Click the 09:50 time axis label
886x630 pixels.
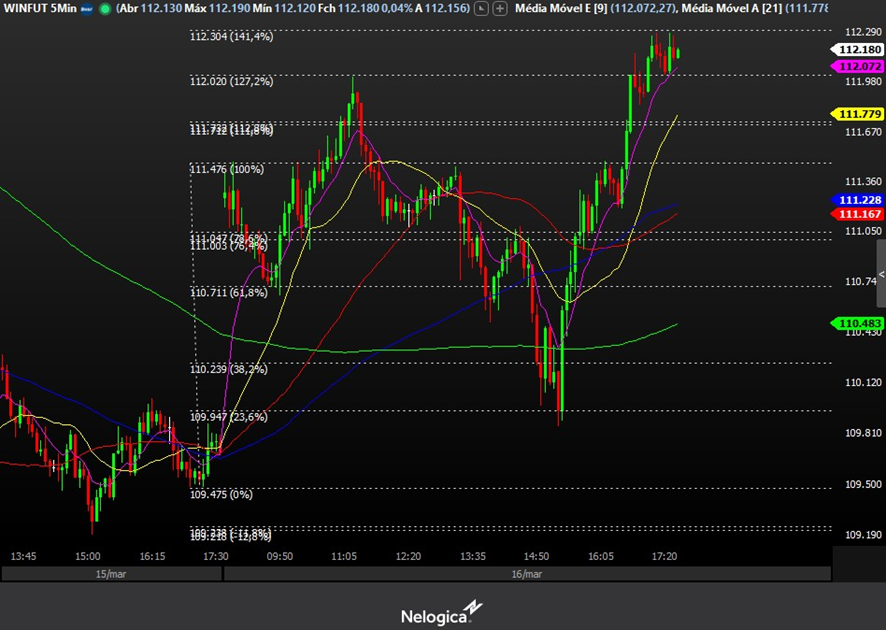pyautogui.click(x=280, y=557)
